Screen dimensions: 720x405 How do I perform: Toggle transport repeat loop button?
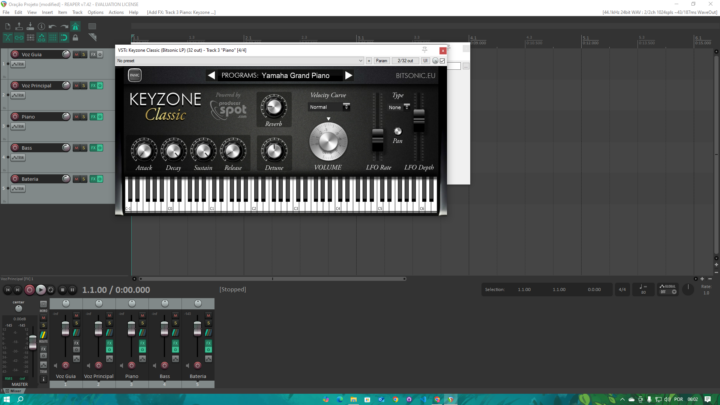51,290
